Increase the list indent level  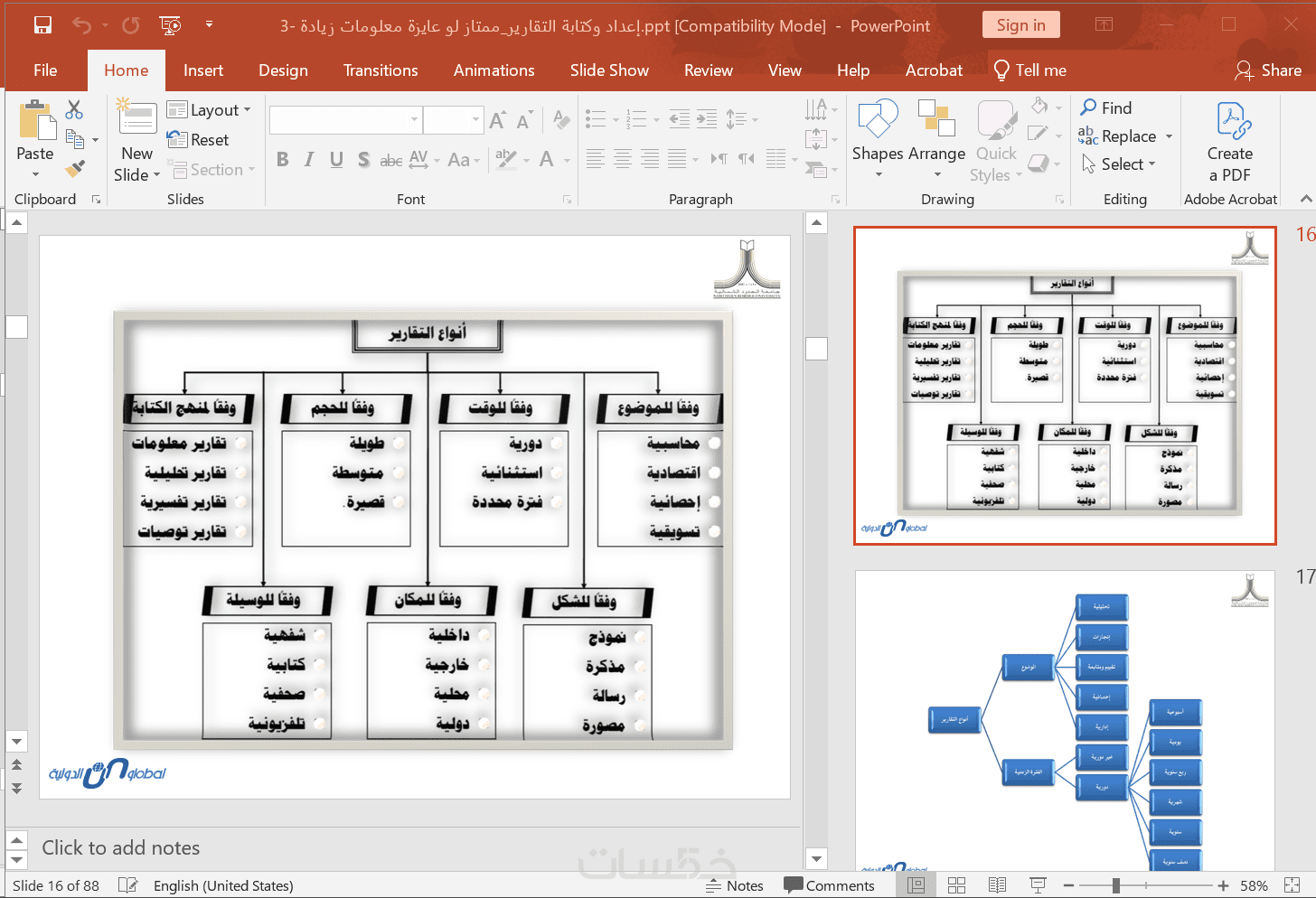point(708,118)
